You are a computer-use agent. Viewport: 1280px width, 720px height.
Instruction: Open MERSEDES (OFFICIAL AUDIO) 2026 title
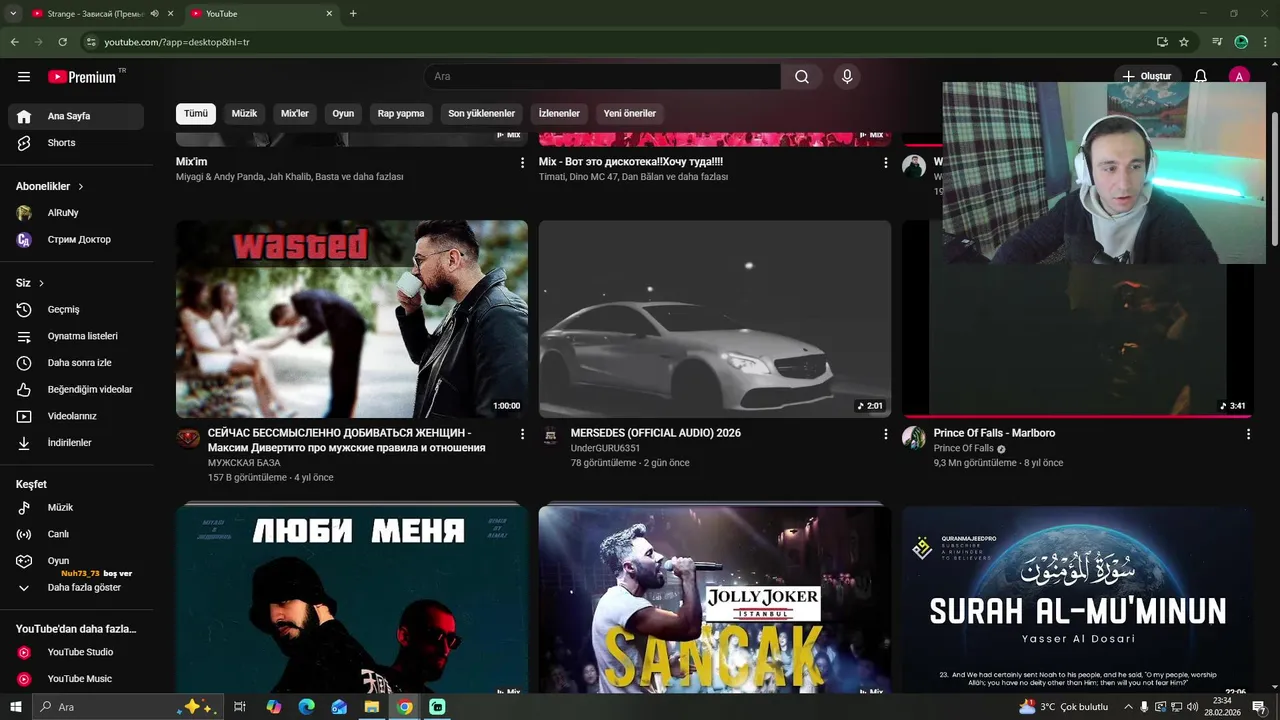pyautogui.click(x=656, y=433)
